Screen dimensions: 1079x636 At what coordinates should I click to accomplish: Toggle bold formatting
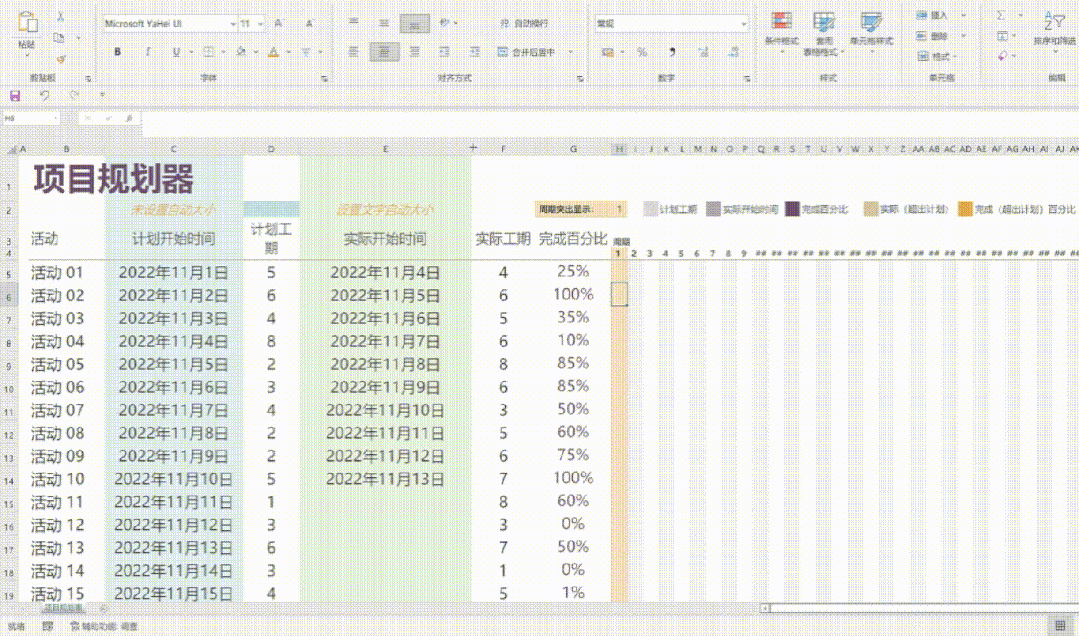(117, 52)
